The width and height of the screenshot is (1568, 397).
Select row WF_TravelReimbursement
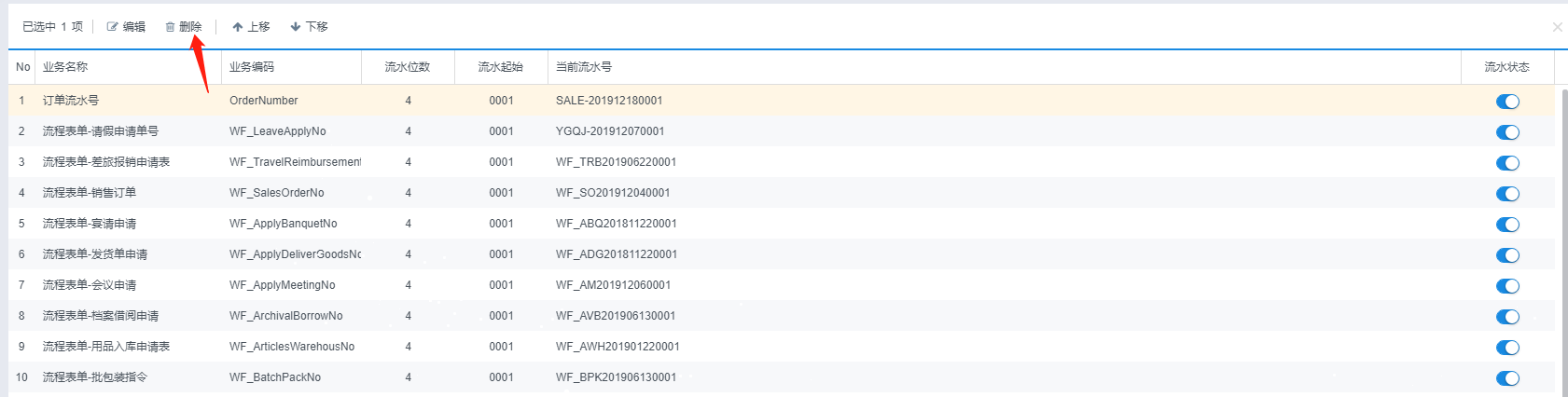[x=294, y=162]
